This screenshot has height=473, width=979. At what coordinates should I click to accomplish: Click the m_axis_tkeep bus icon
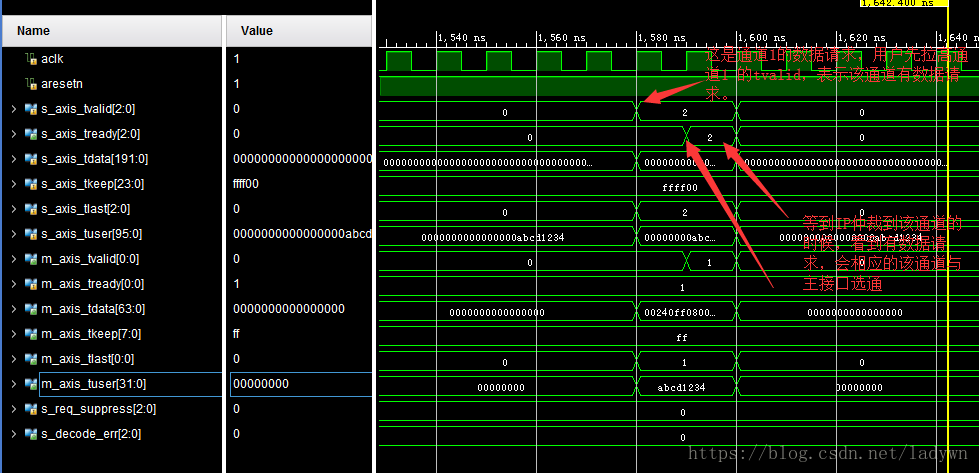click(31, 334)
